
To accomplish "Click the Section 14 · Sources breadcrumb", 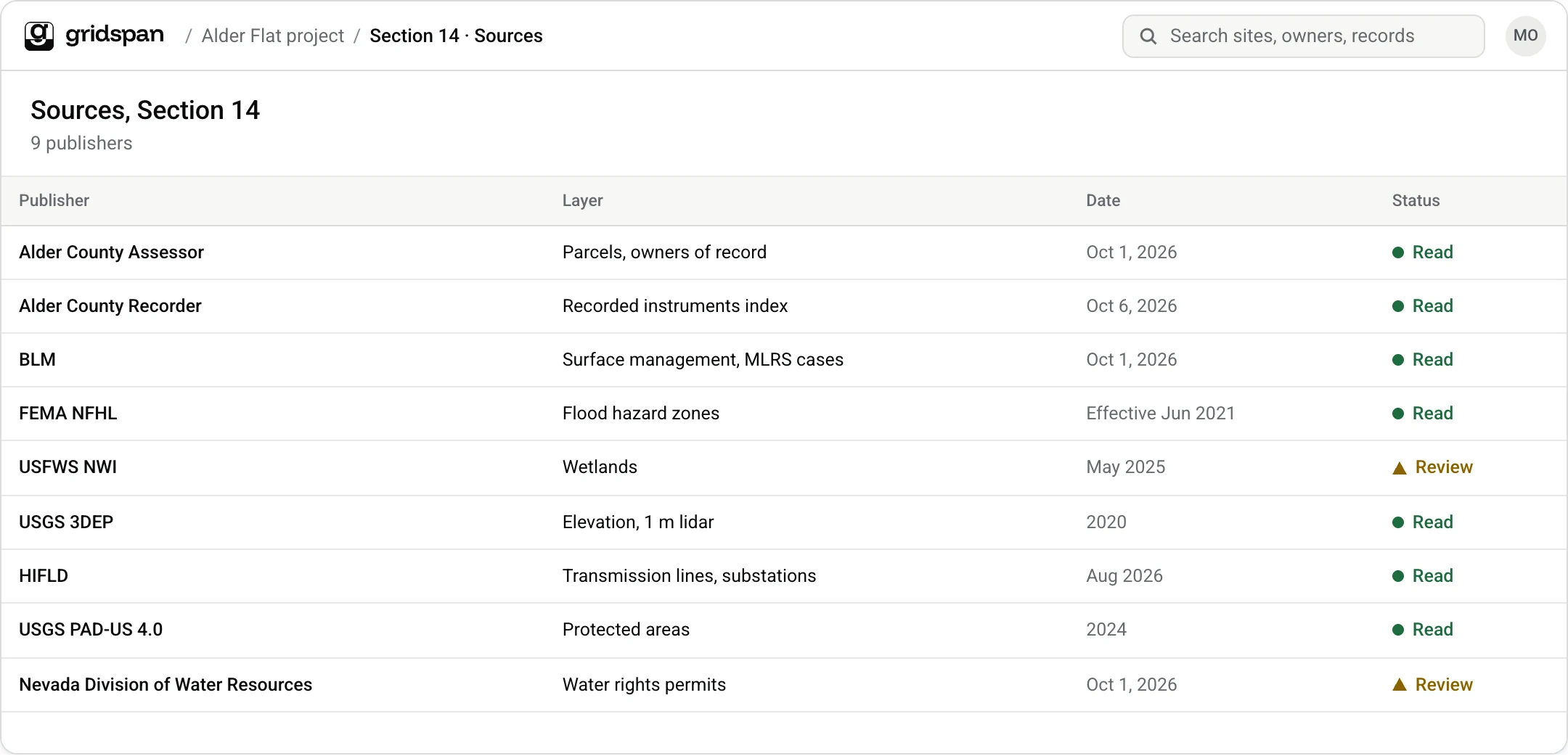I will tap(456, 36).
